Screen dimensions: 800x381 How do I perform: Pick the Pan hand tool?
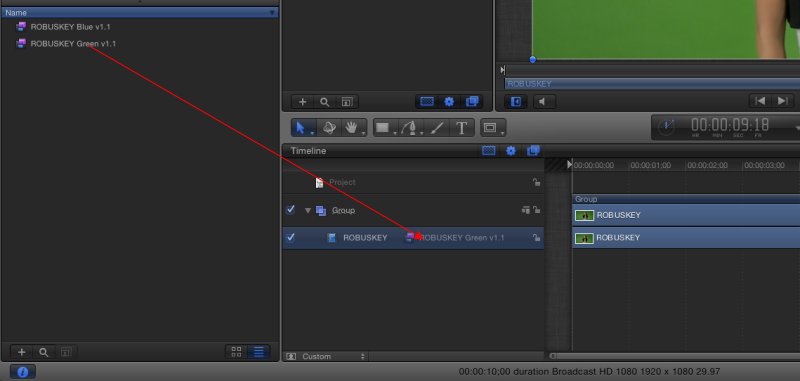pos(352,128)
